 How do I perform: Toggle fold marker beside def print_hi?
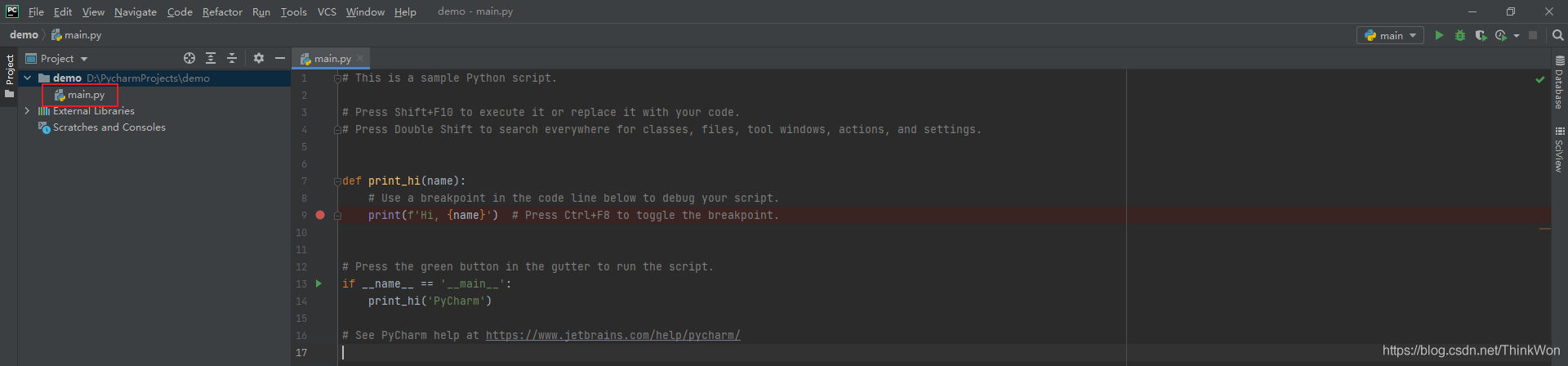tap(337, 181)
